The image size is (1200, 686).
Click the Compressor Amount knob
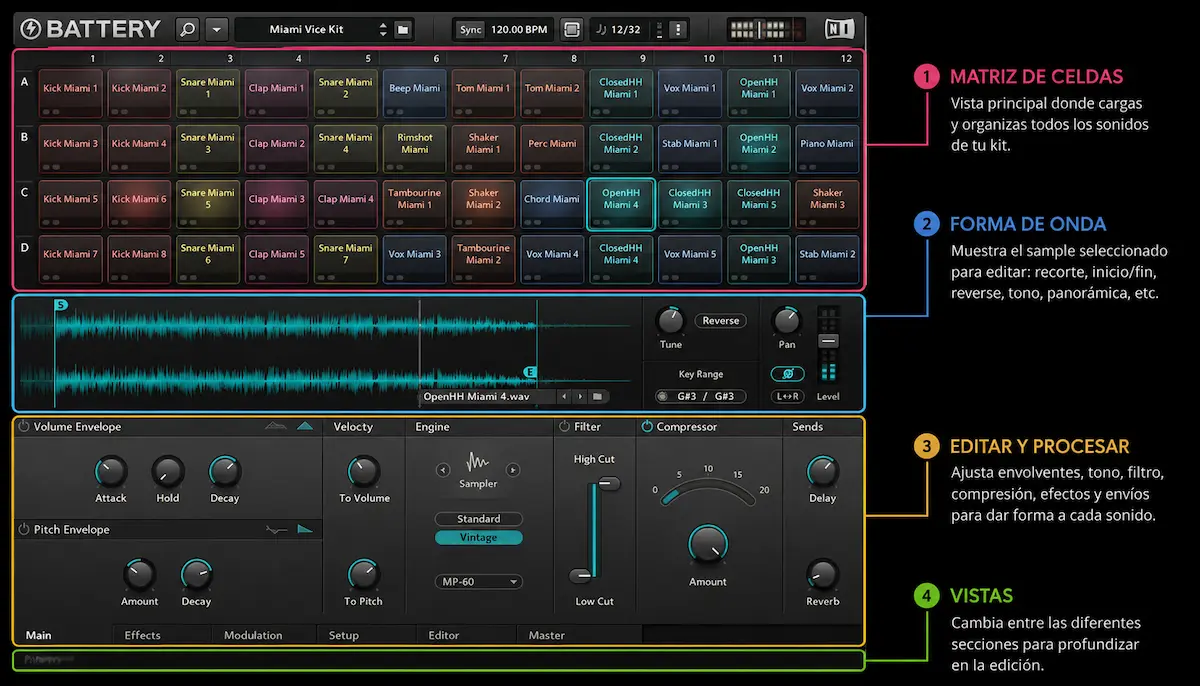708,546
